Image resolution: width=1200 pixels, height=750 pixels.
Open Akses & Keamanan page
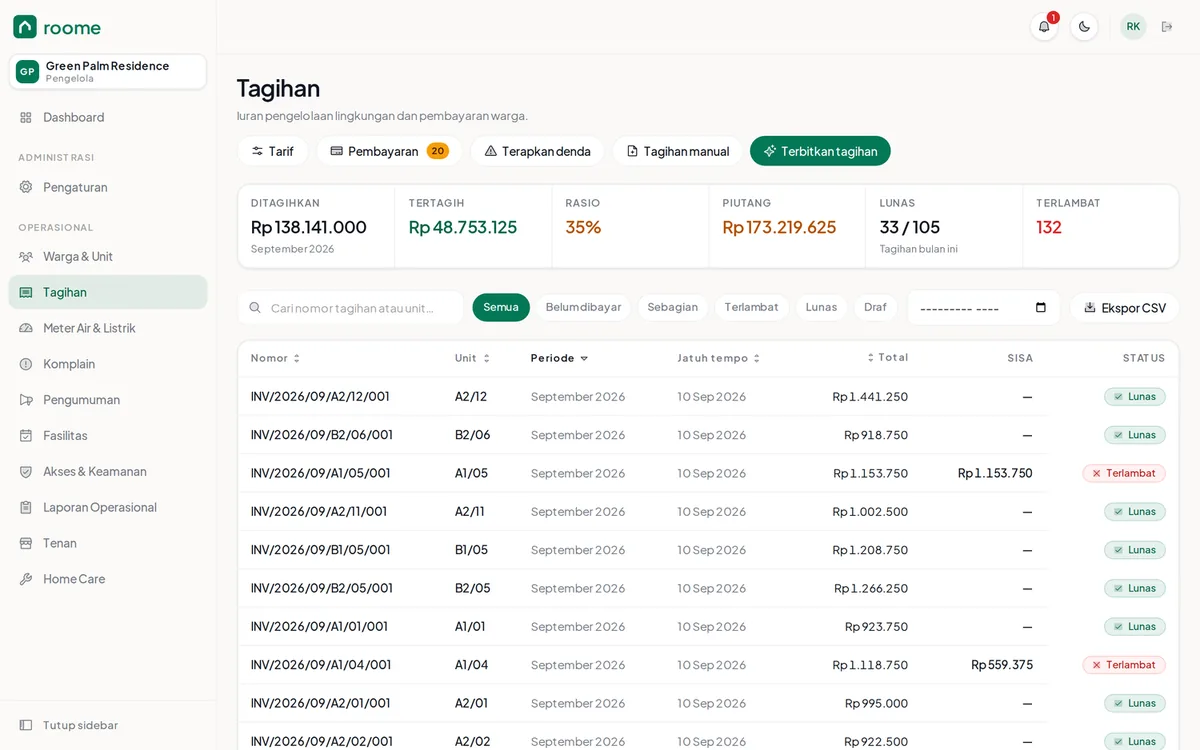108,471
